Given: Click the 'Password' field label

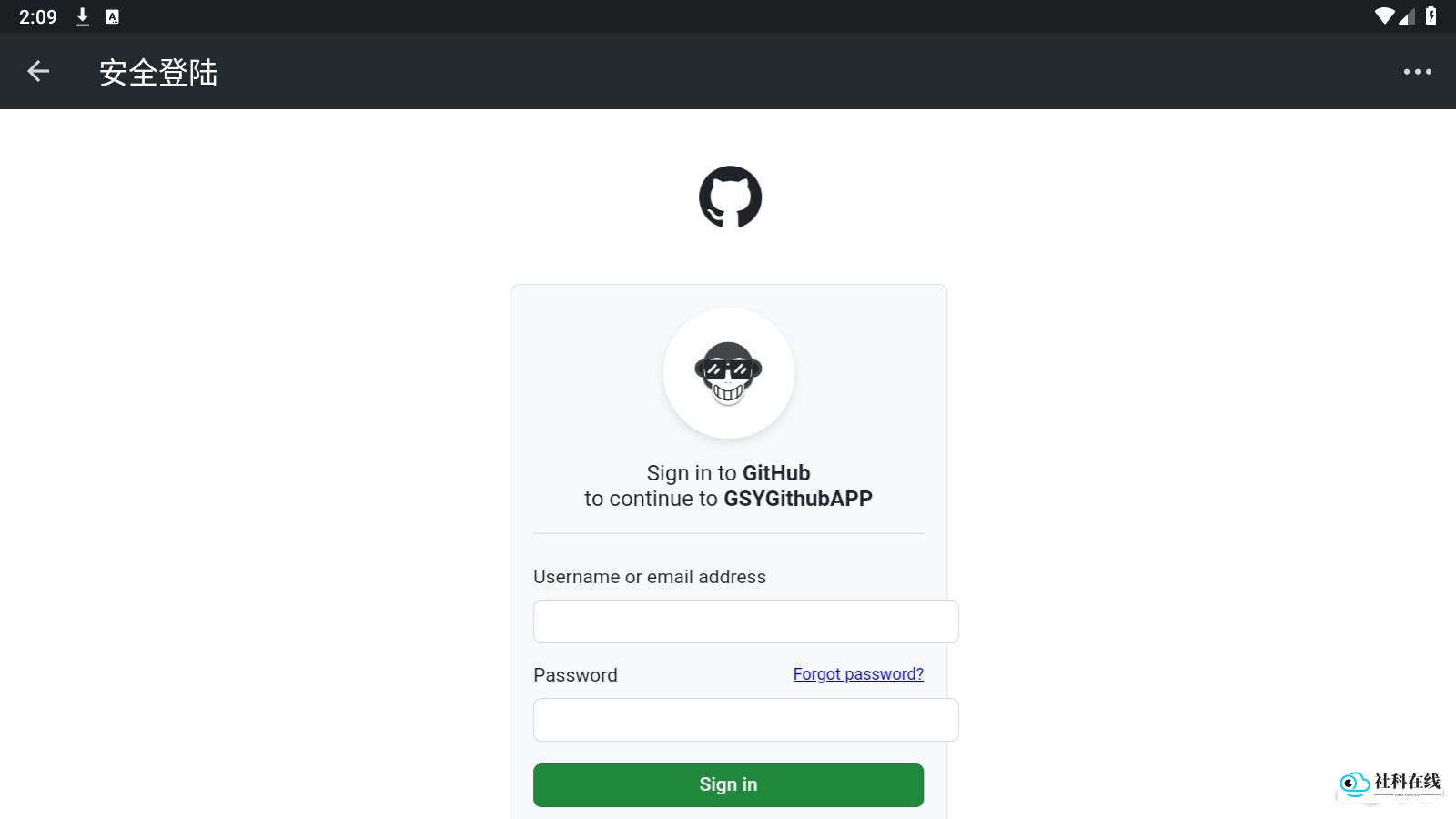Looking at the screenshot, I should 575,675.
